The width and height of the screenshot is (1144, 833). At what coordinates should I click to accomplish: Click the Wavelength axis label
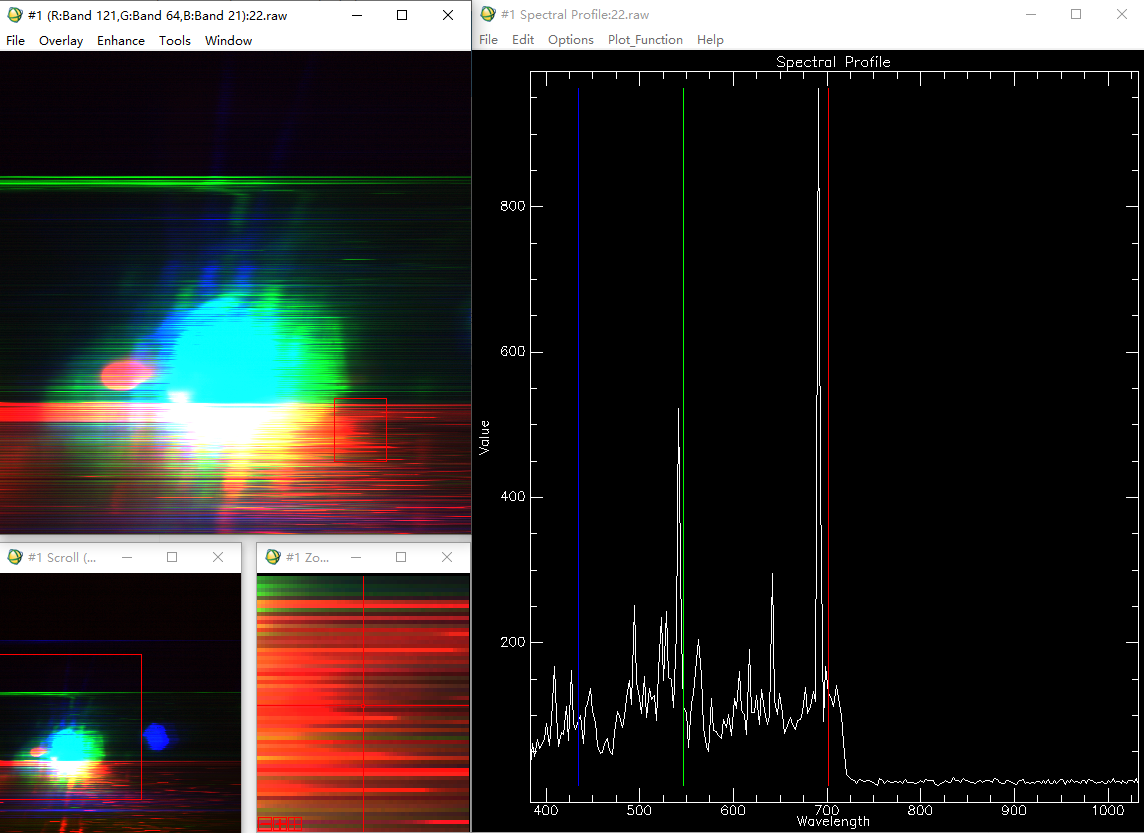coord(833,821)
